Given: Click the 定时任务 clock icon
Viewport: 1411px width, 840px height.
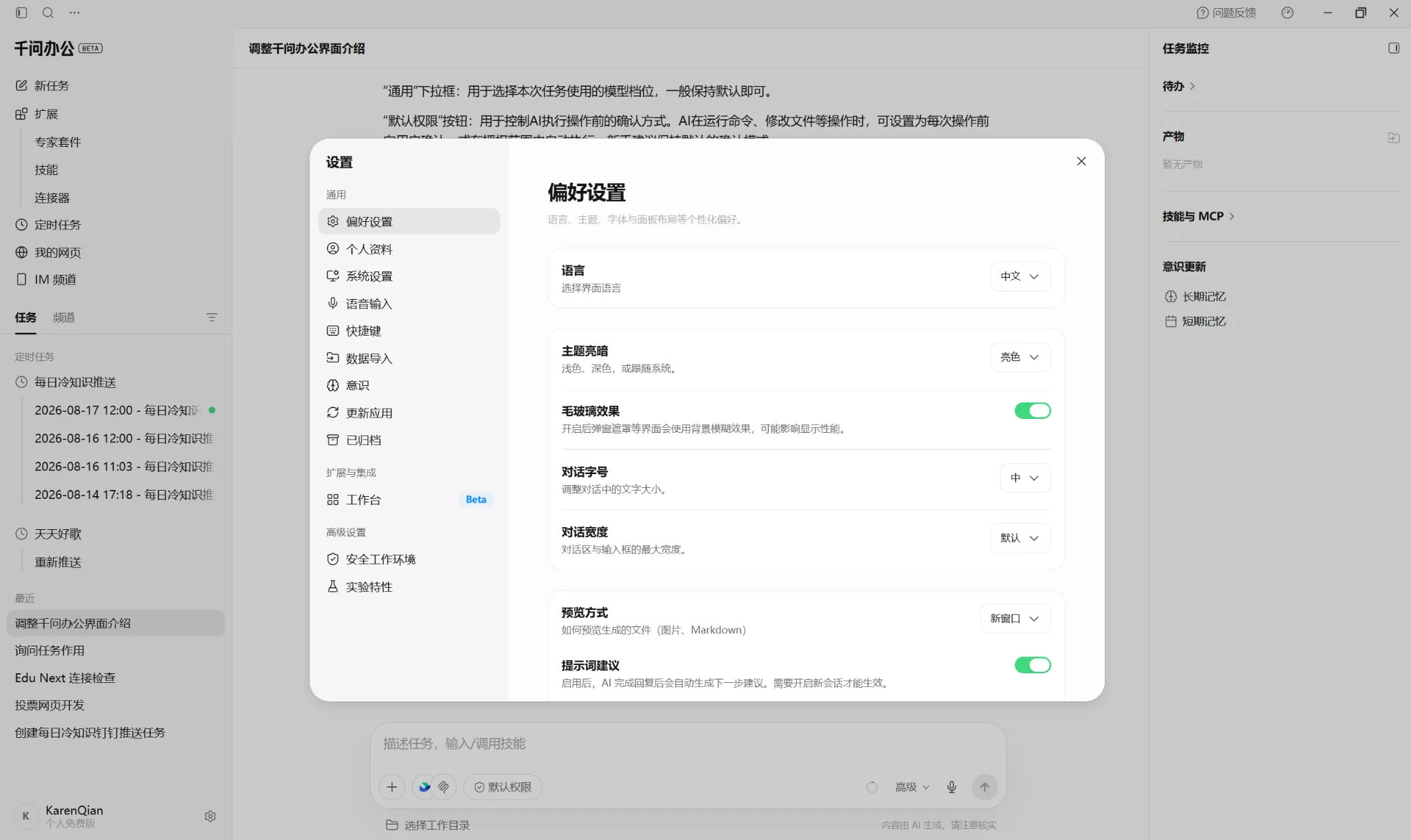Looking at the screenshot, I should (21, 225).
